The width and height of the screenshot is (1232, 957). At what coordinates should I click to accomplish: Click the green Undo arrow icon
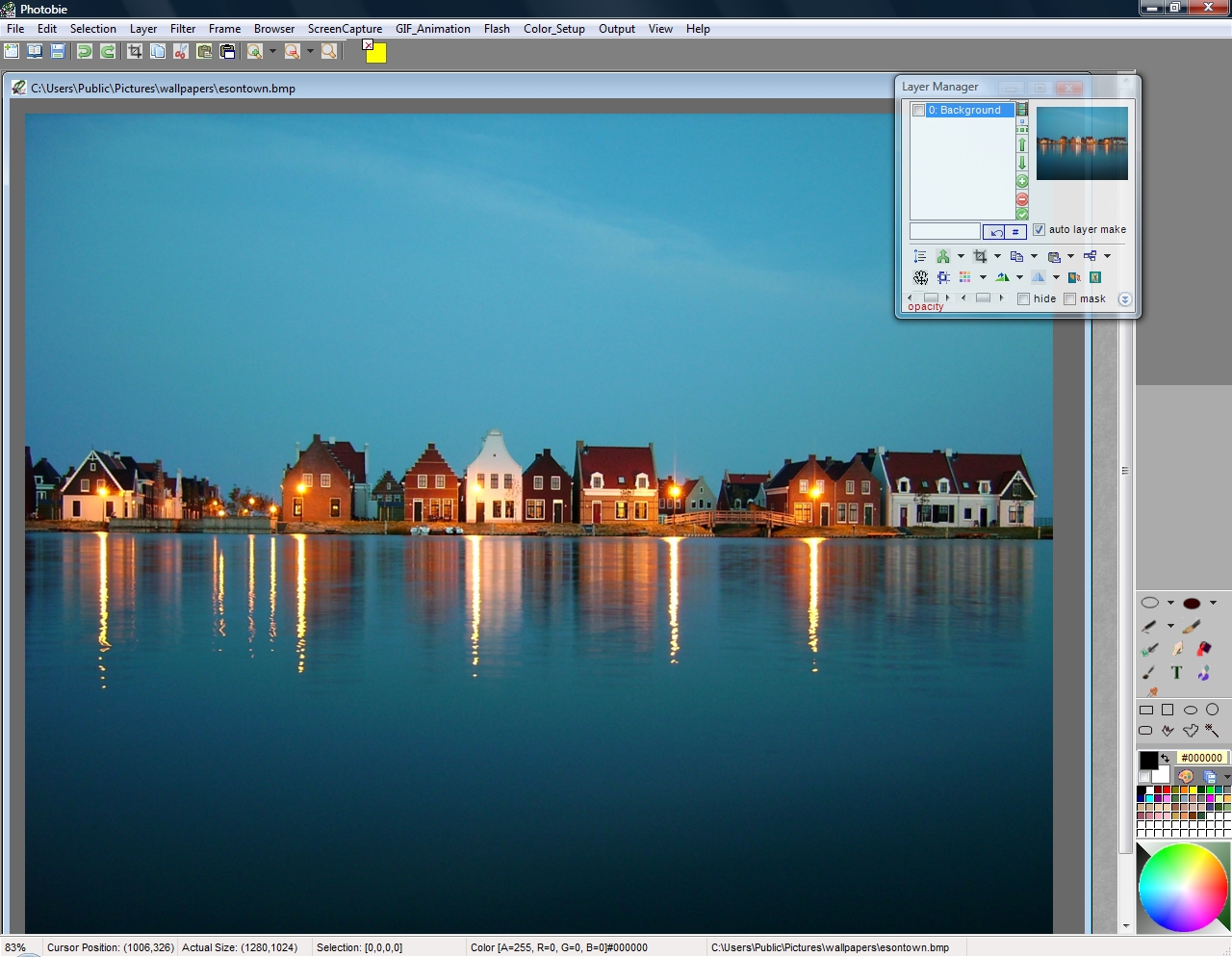tap(85, 51)
